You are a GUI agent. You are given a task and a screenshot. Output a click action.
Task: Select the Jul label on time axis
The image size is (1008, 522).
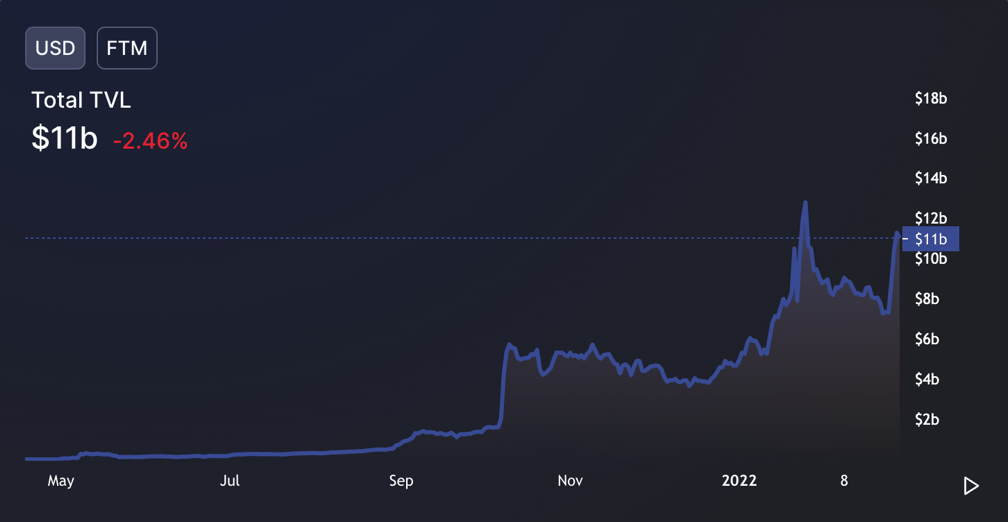click(230, 481)
